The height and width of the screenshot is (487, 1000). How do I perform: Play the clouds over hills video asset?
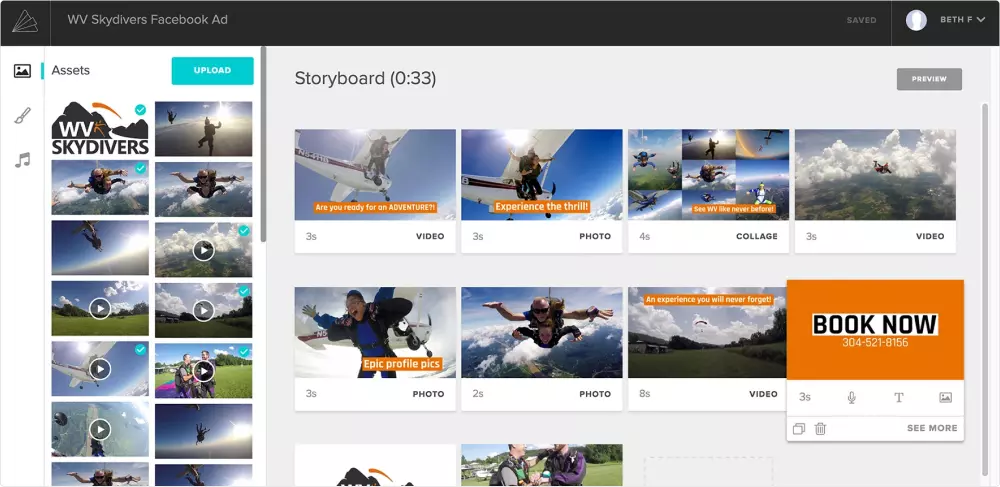pyautogui.click(x=203, y=251)
